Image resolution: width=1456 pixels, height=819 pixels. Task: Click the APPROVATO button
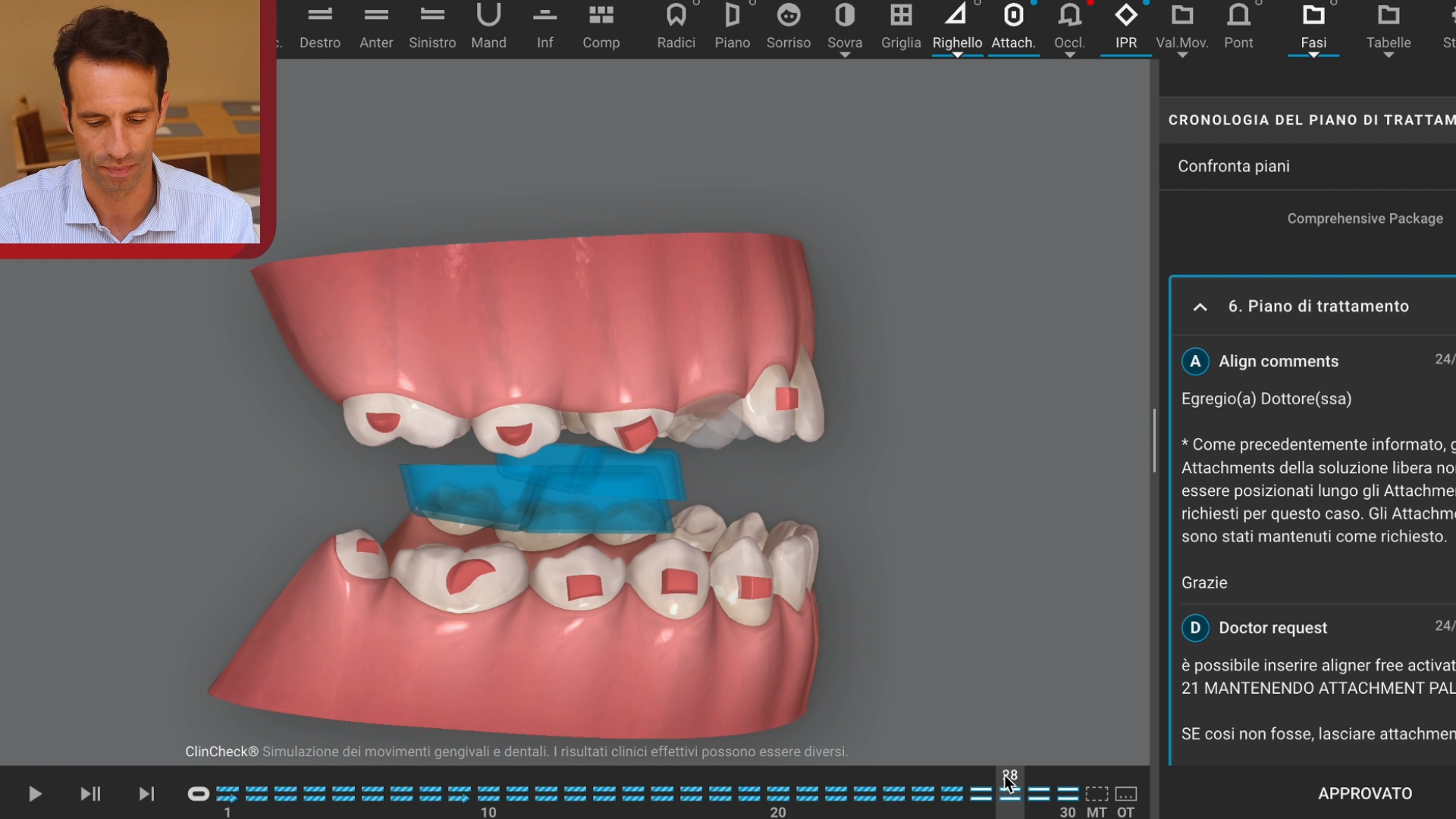coord(1365,793)
